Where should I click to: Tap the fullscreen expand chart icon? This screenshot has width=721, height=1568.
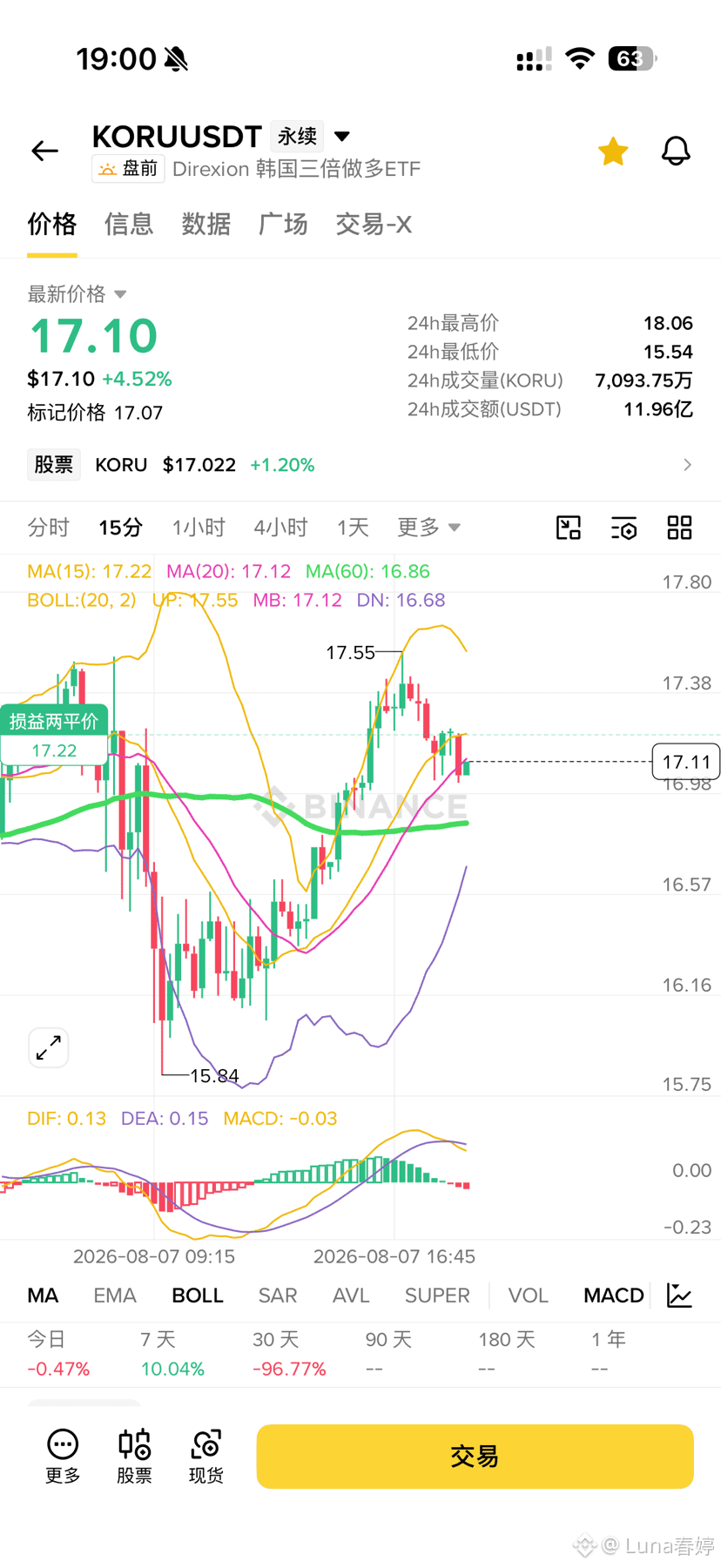[x=49, y=1047]
